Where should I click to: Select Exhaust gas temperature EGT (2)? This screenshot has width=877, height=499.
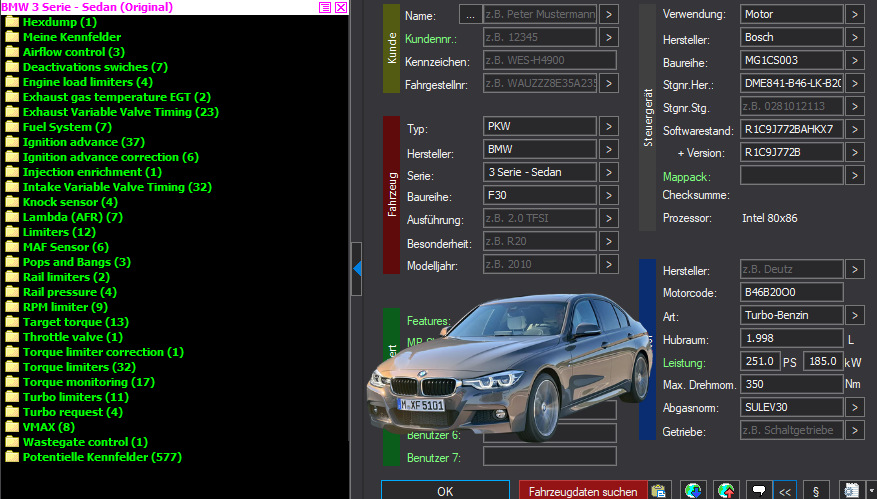point(108,97)
